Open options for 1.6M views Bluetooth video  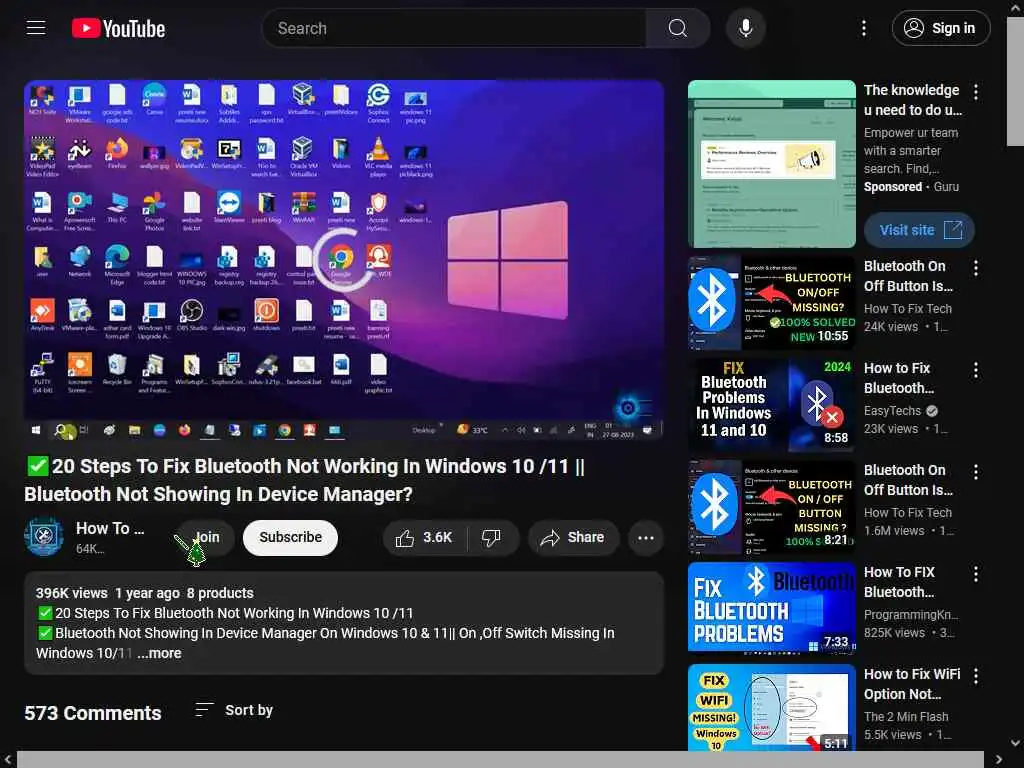point(976,472)
